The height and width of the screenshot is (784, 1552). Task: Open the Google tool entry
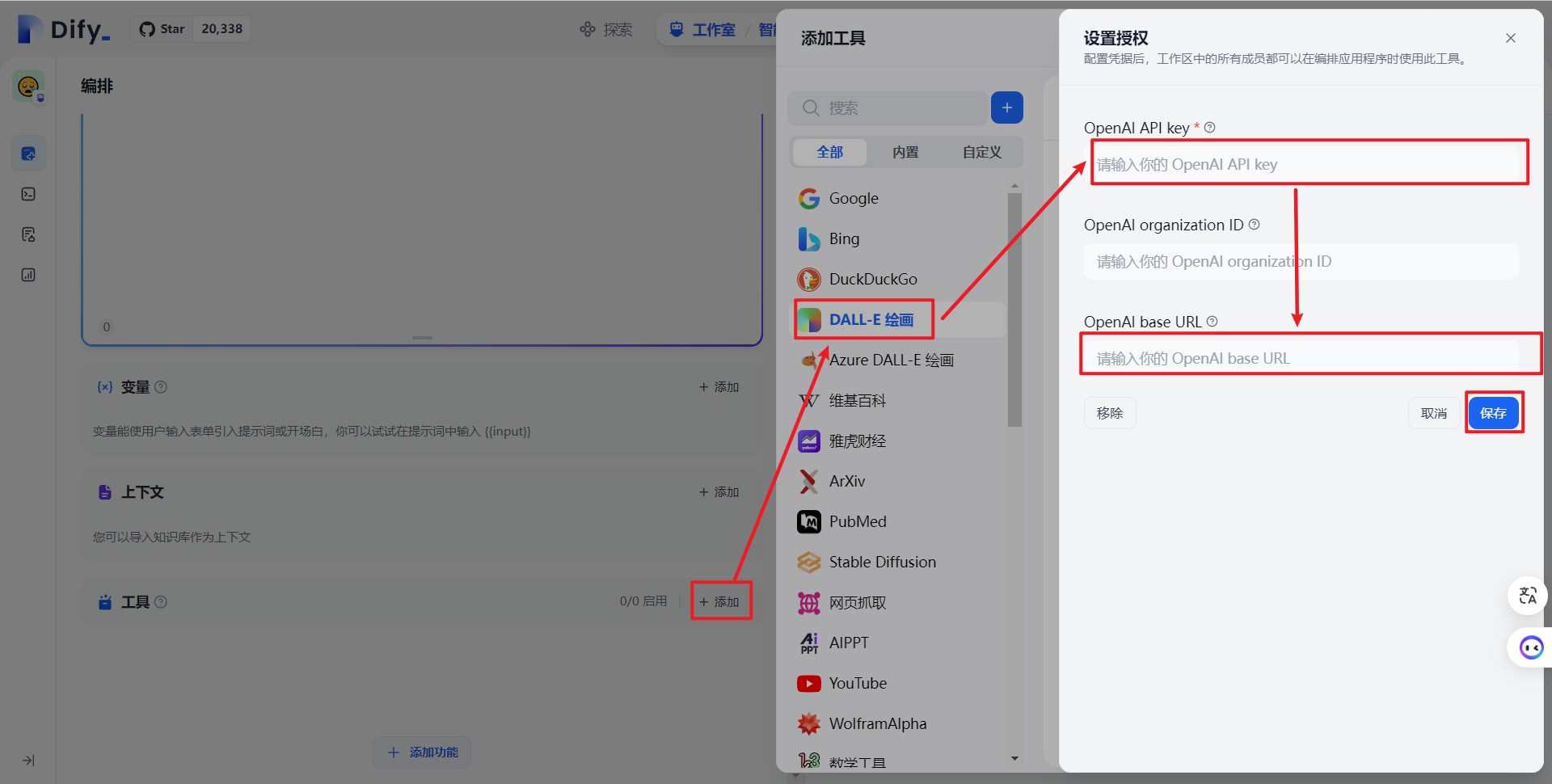tap(897, 199)
